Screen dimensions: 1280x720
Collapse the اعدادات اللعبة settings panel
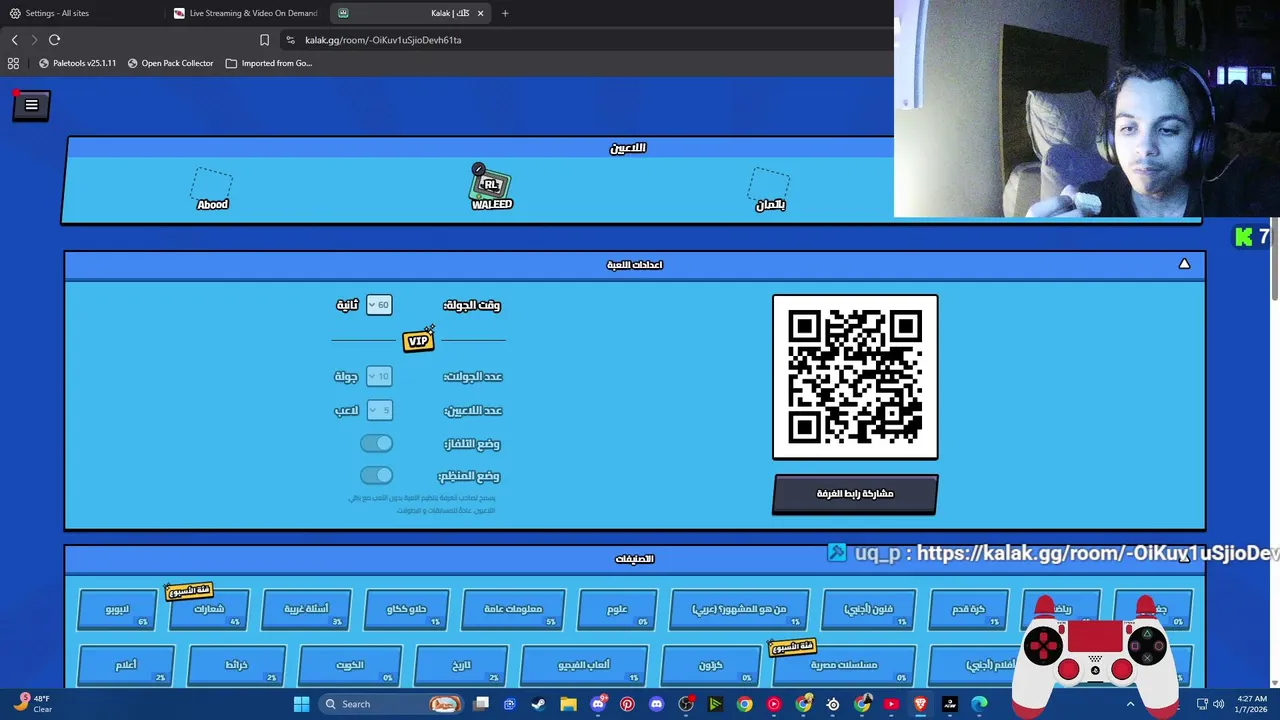click(1184, 264)
